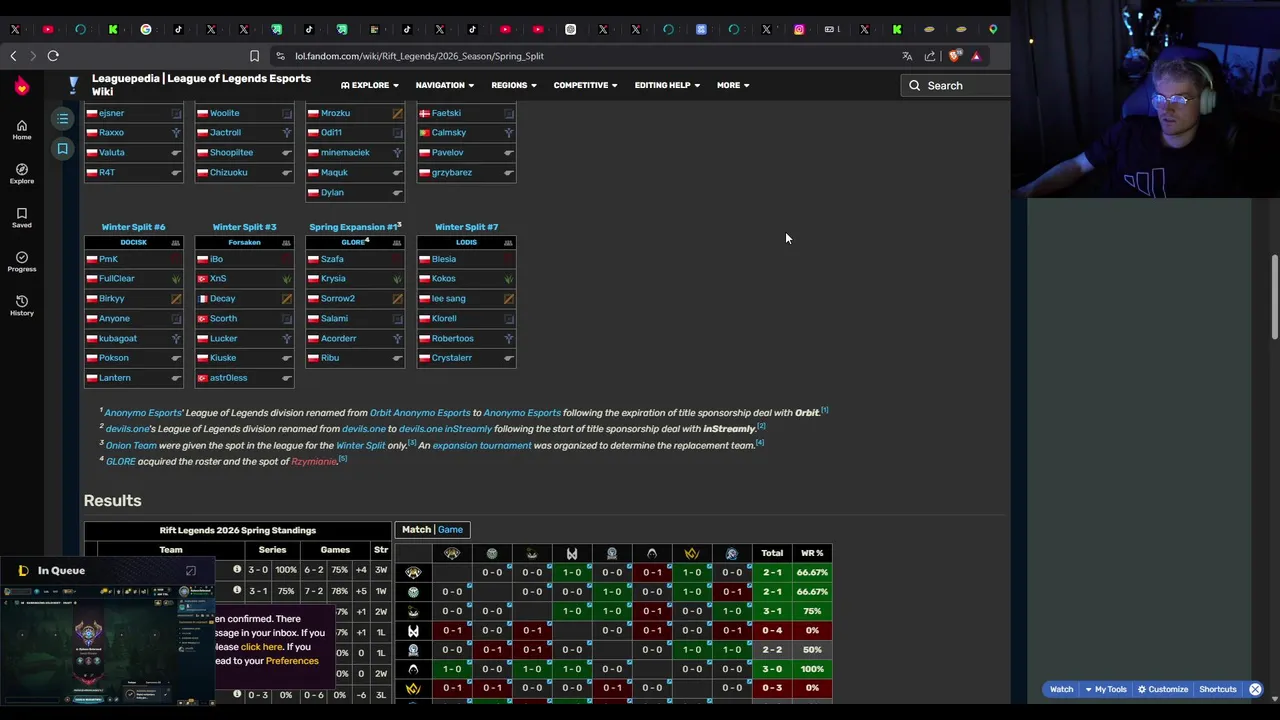Open the Saved icon in sidebar

pos(21,218)
